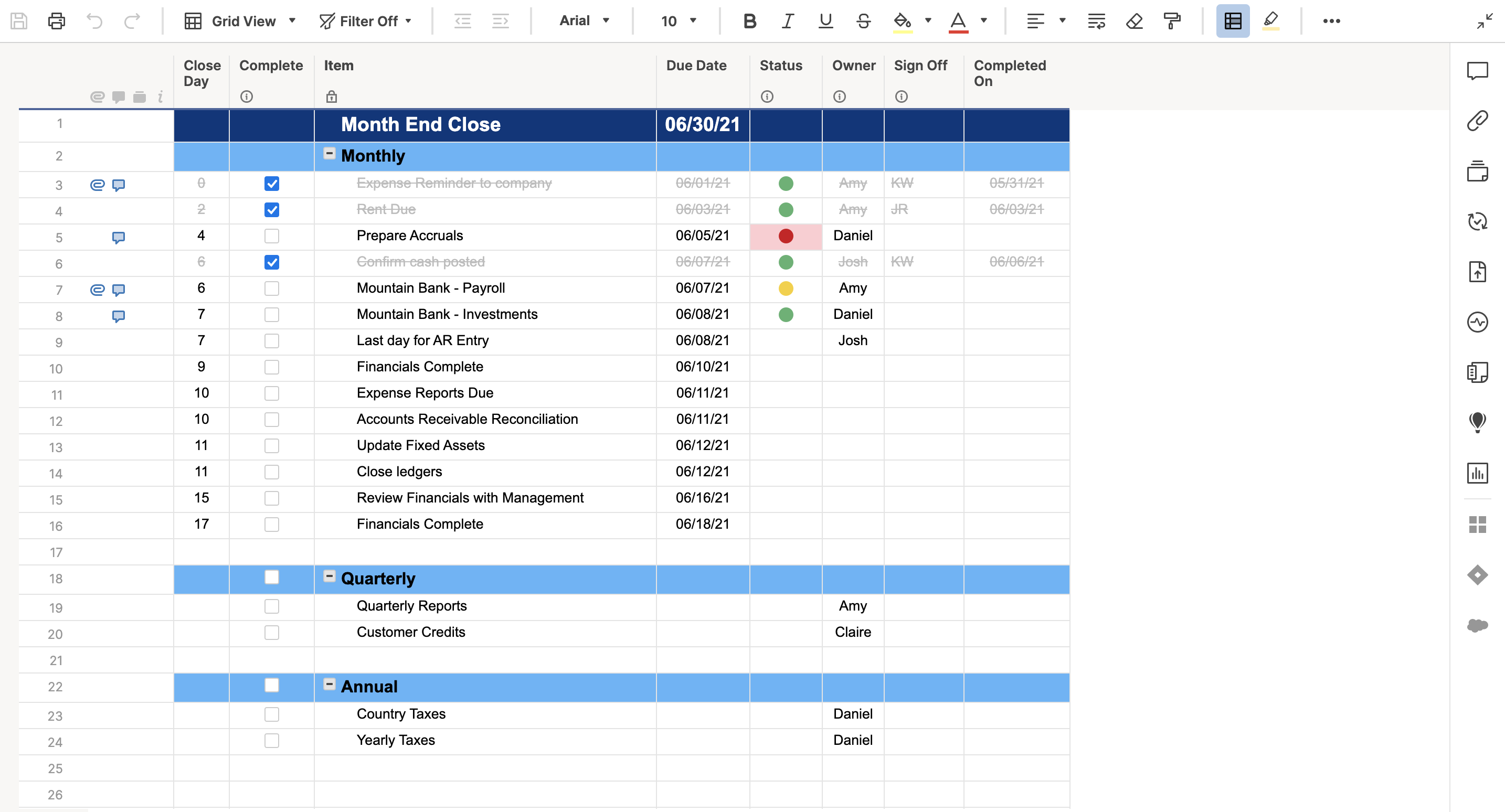This screenshot has height=812, width=1505.
Task: Uncheck Complete box for Rent Due
Action: (272, 210)
